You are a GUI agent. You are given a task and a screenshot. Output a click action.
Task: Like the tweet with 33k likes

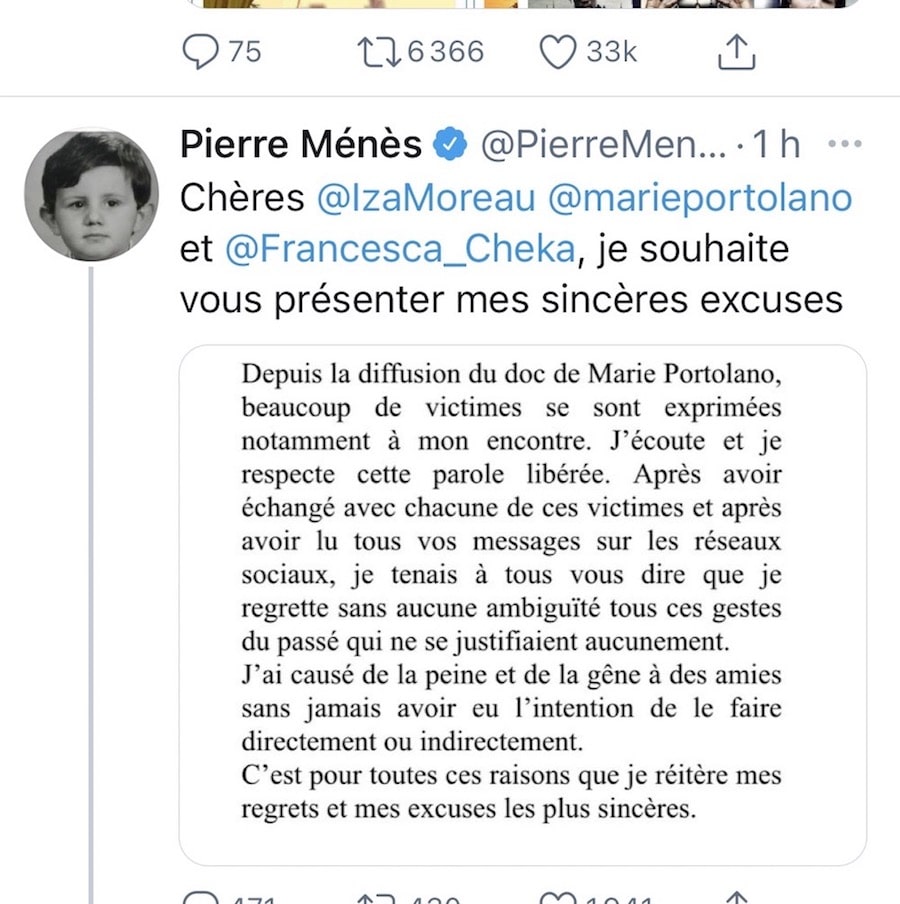point(558,51)
